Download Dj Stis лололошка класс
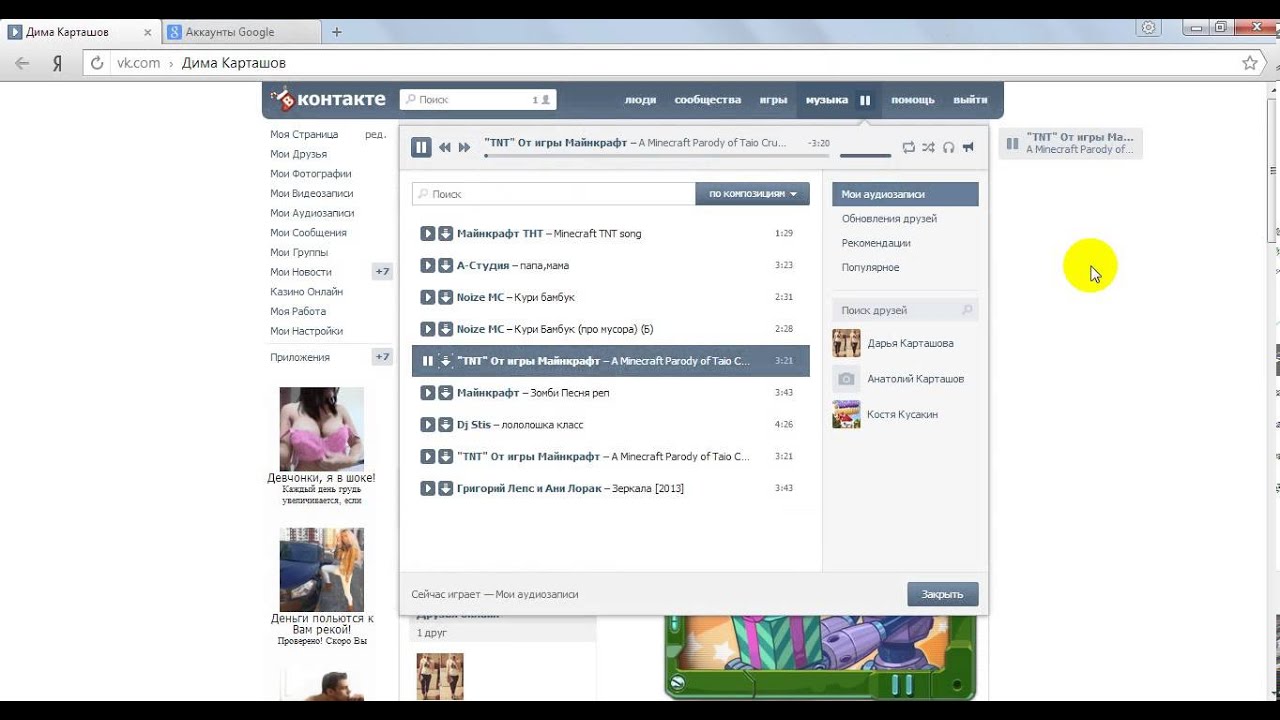 tap(446, 425)
